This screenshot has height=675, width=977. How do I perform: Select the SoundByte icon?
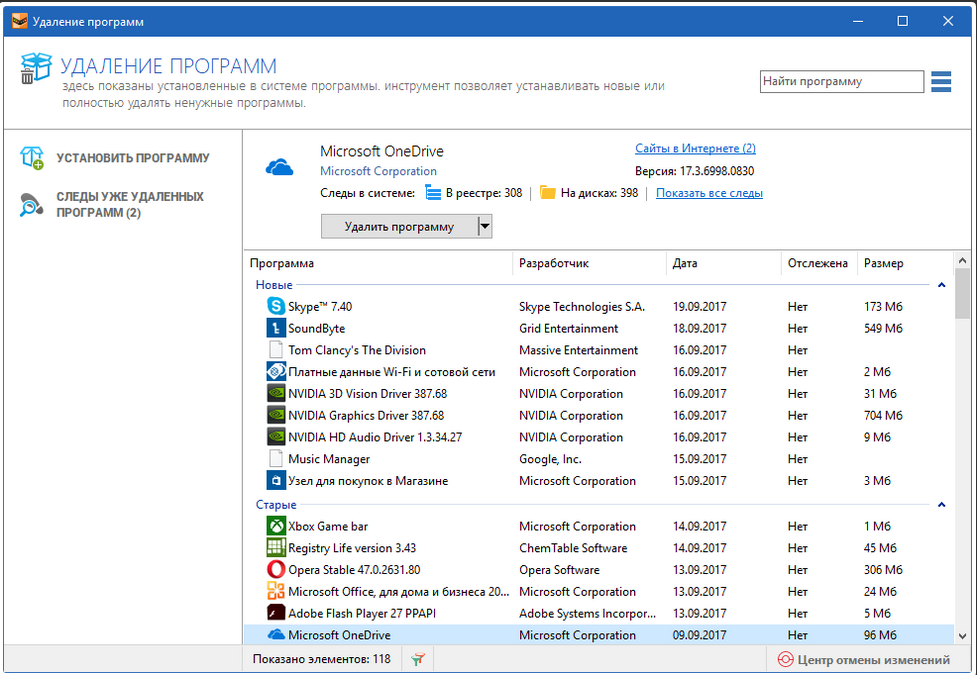(x=275, y=328)
